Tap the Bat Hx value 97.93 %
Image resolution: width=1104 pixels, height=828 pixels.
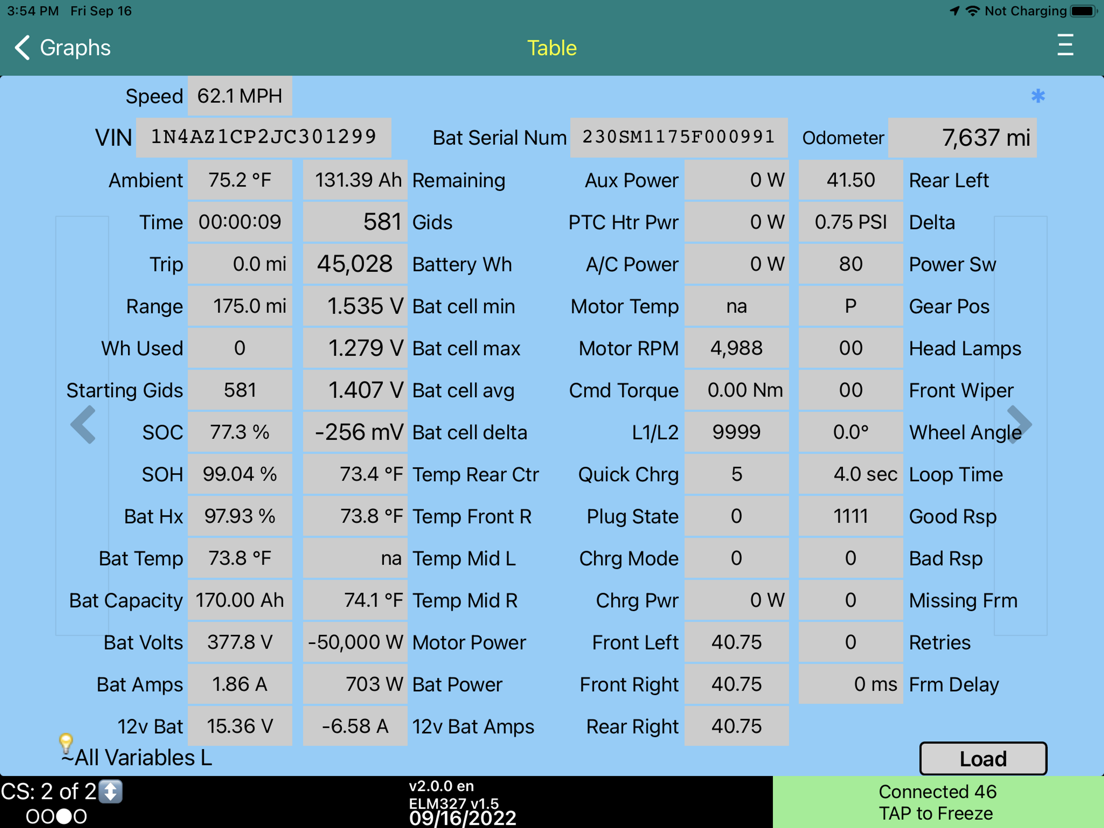[240, 516]
